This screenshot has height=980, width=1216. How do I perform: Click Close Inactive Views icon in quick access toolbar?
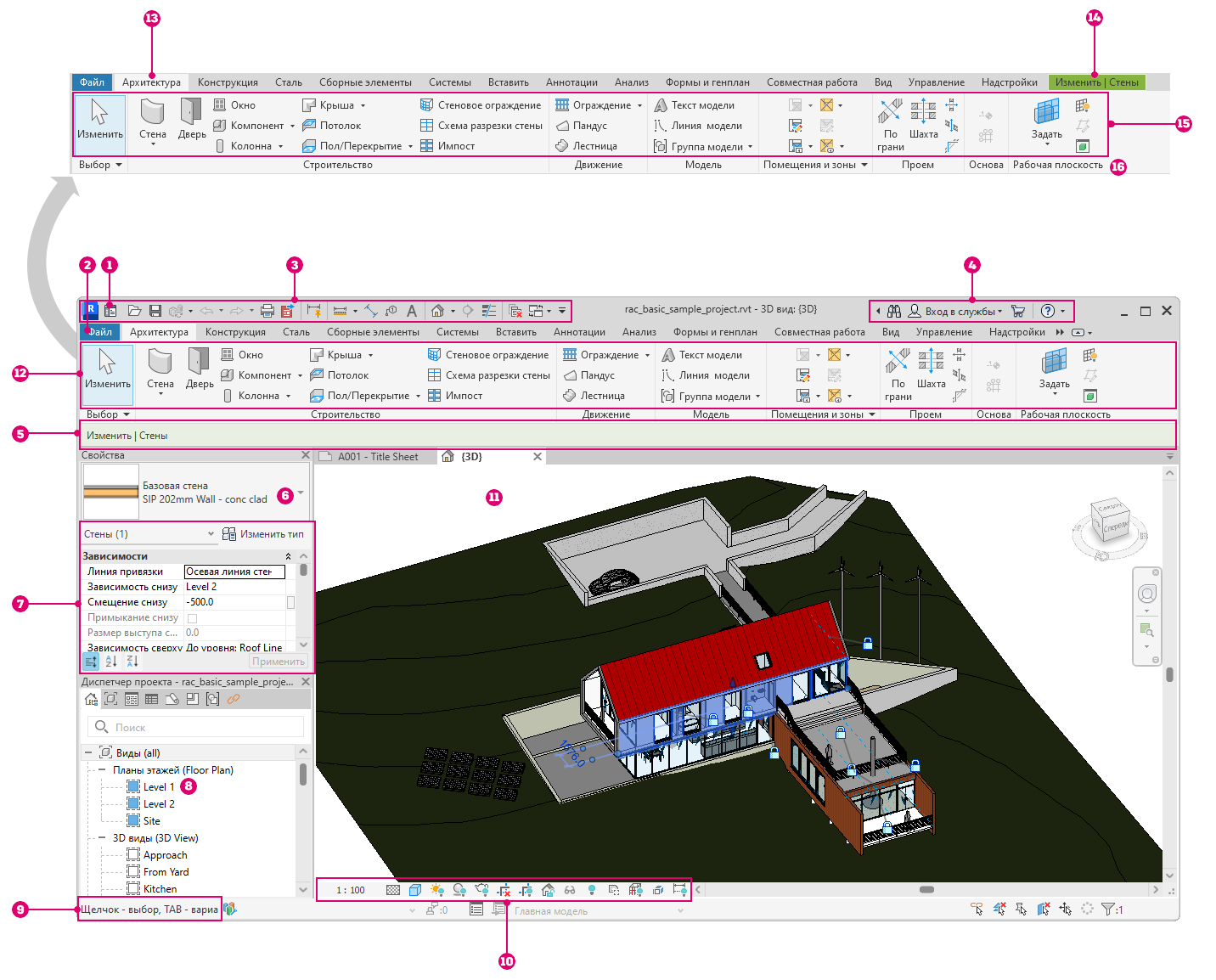(x=515, y=311)
